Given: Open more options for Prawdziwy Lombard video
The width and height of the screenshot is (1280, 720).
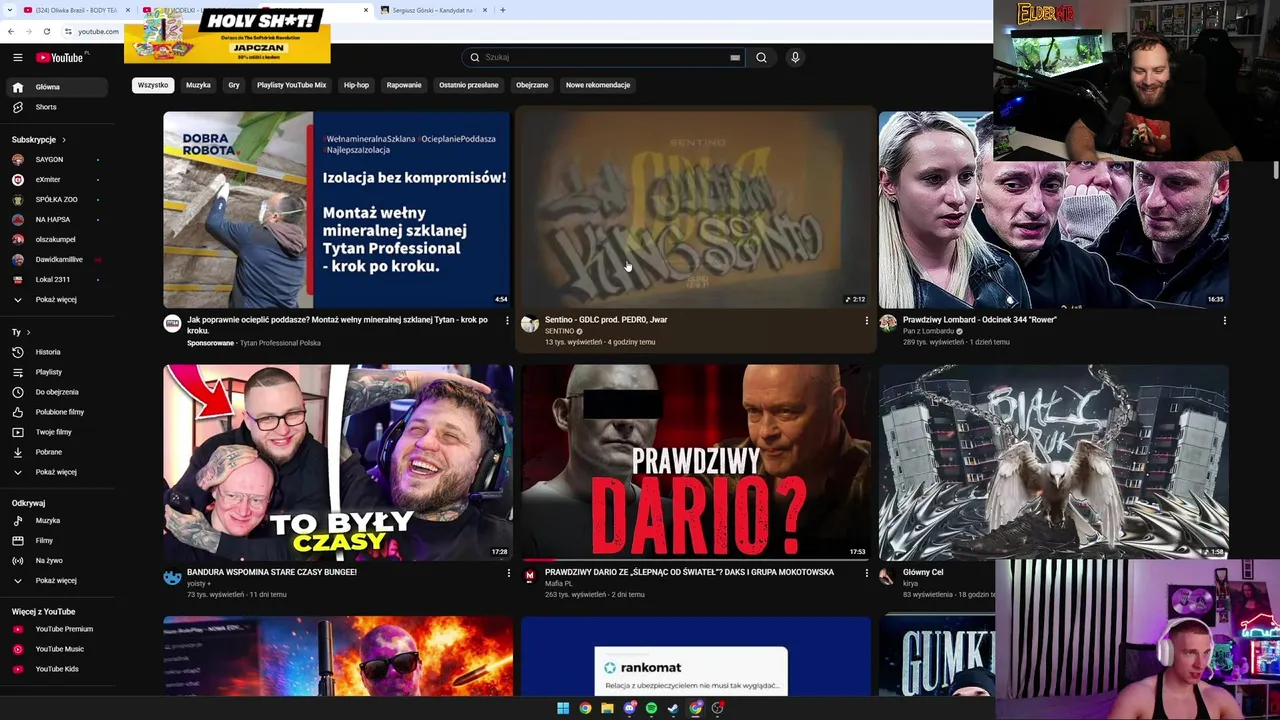Looking at the screenshot, I should click(x=1224, y=321).
